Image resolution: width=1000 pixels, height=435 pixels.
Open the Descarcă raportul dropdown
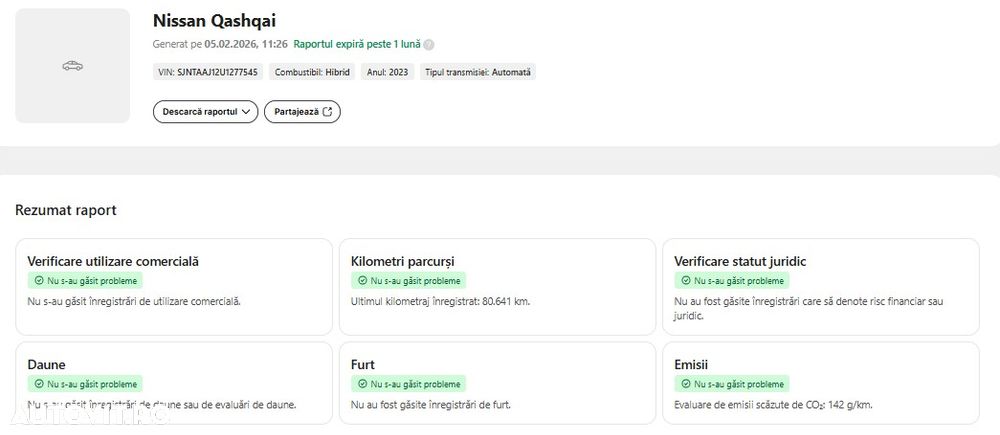(x=205, y=112)
